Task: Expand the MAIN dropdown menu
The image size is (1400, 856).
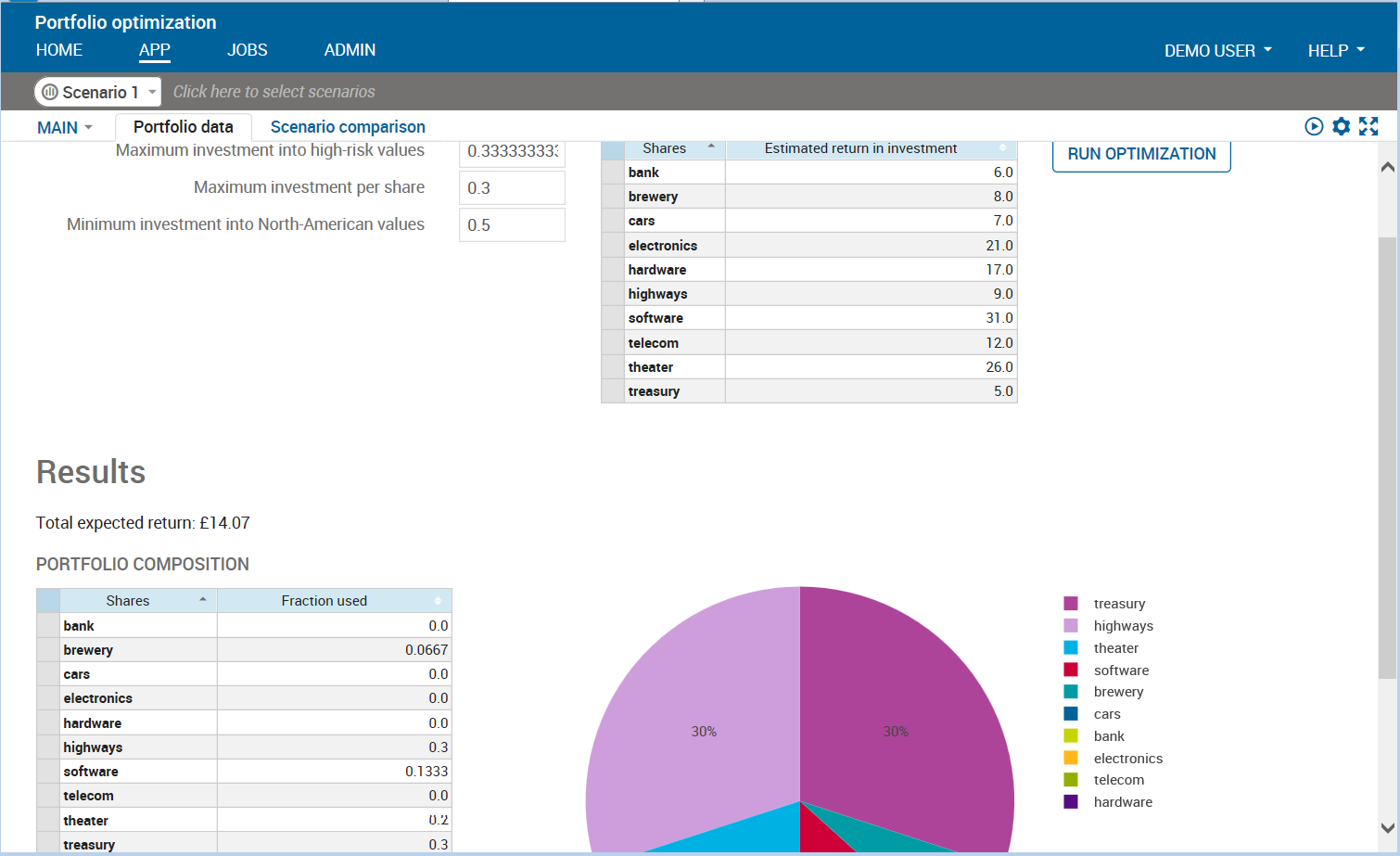Action: click(x=64, y=126)
